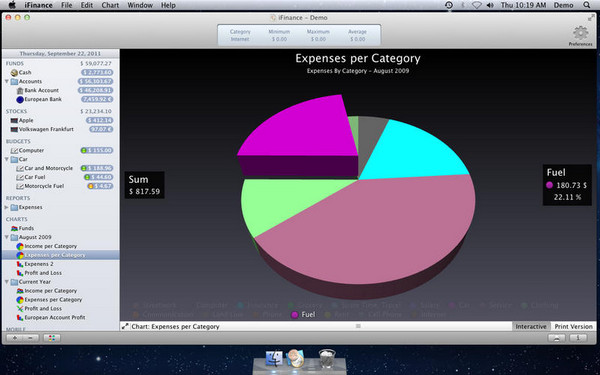Select the European Bank account icon
600x375 pixels.
20,99
